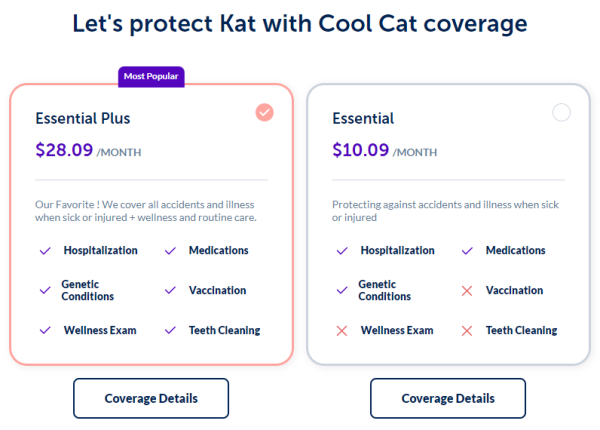The image size is (600, 430).
Task: Click the $28.09 monthly price
Action: click(64, 150)
